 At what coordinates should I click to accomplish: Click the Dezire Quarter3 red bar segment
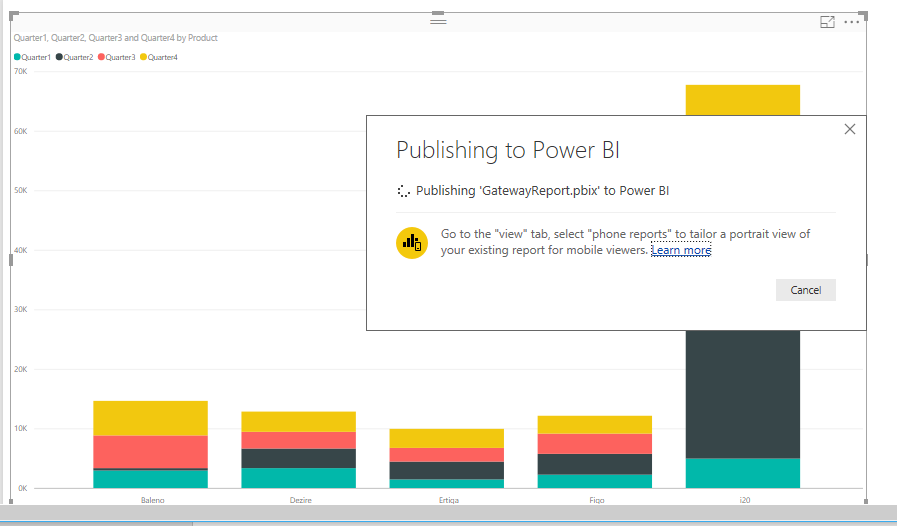[x=299, y=441]
